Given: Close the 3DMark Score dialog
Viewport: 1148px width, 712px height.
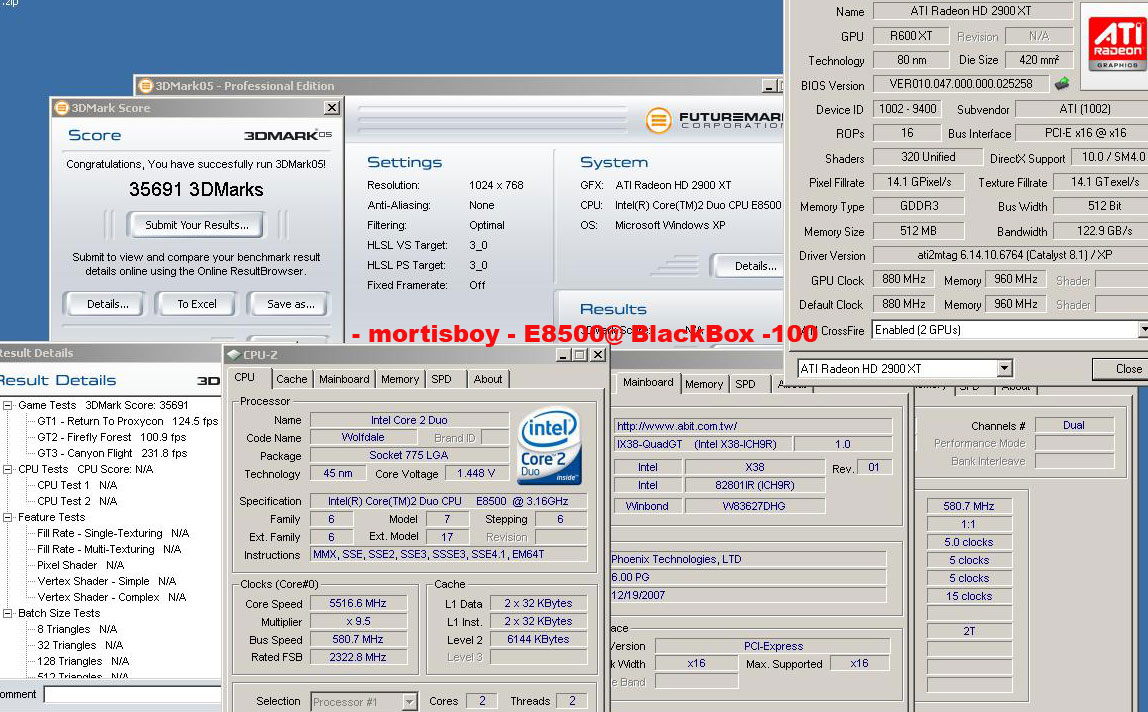Looking at the screenshot, I should (332, 108).
